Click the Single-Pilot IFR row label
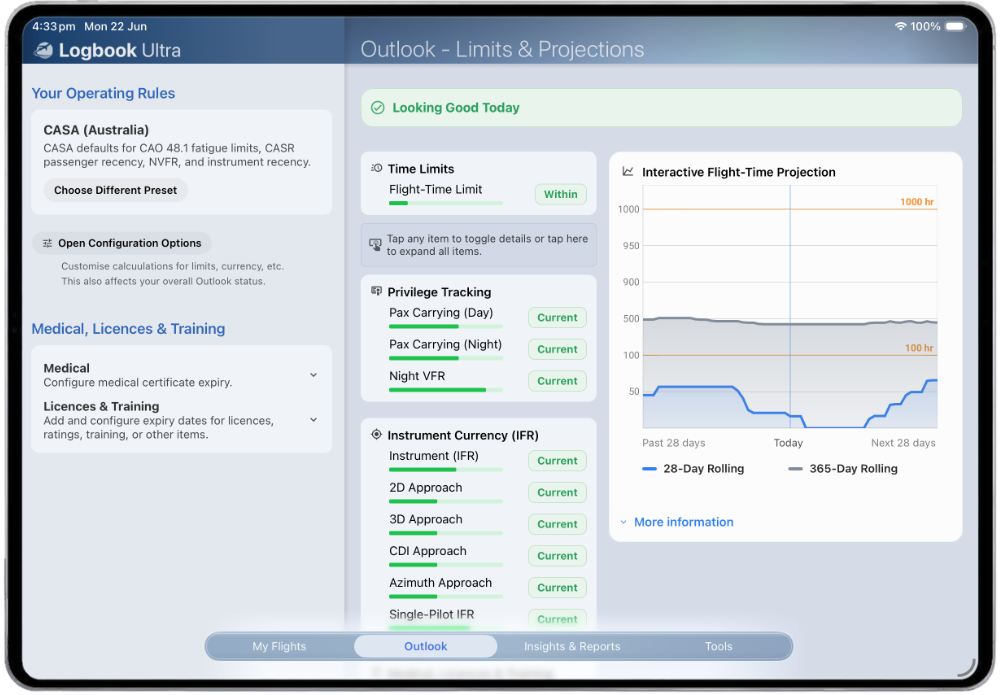Image resolution: width=1000 pixels, height=695 pixels. pos(432,615)
